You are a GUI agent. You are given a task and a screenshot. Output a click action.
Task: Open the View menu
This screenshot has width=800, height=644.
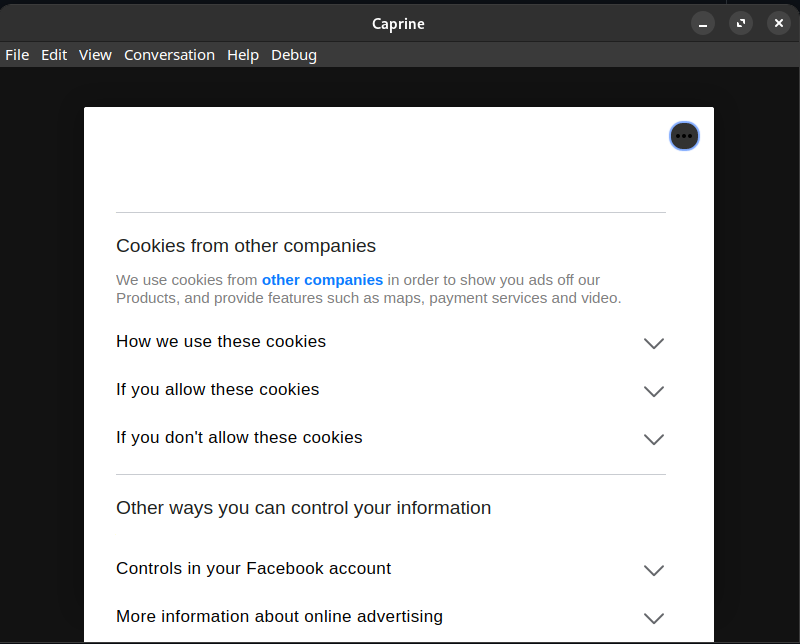(x=95, y=55)
